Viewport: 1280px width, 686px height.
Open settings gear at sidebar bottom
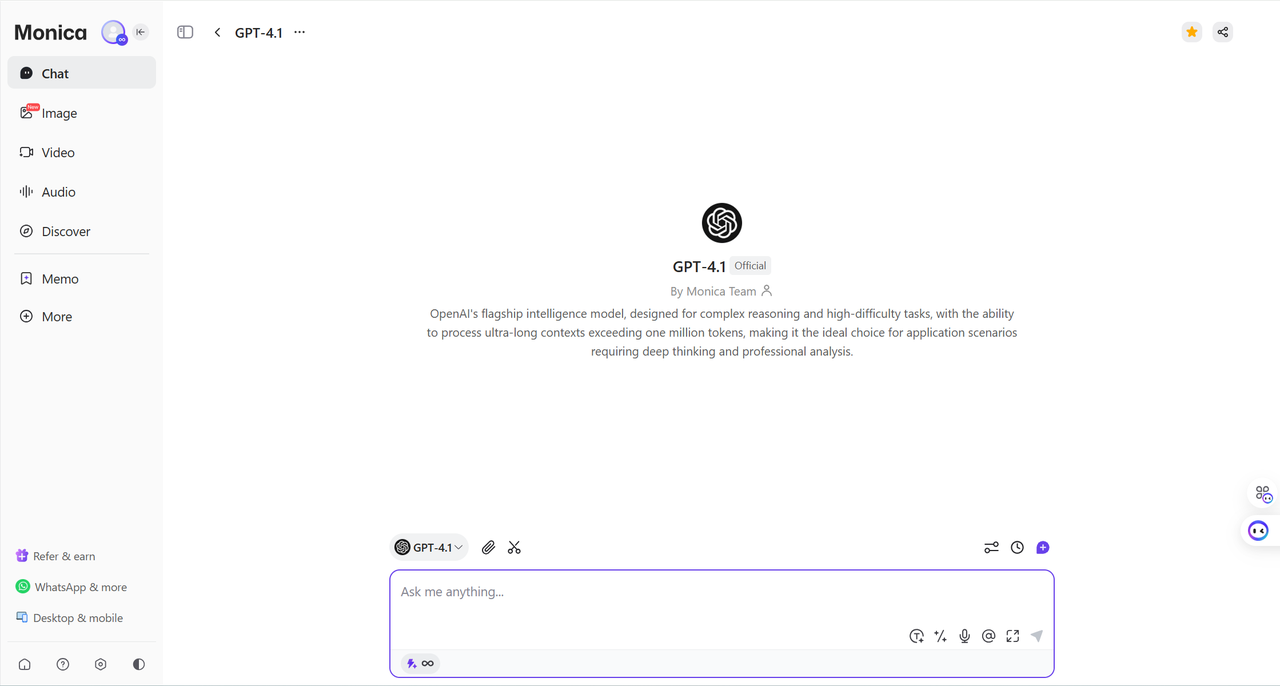[x=101, y=664]
